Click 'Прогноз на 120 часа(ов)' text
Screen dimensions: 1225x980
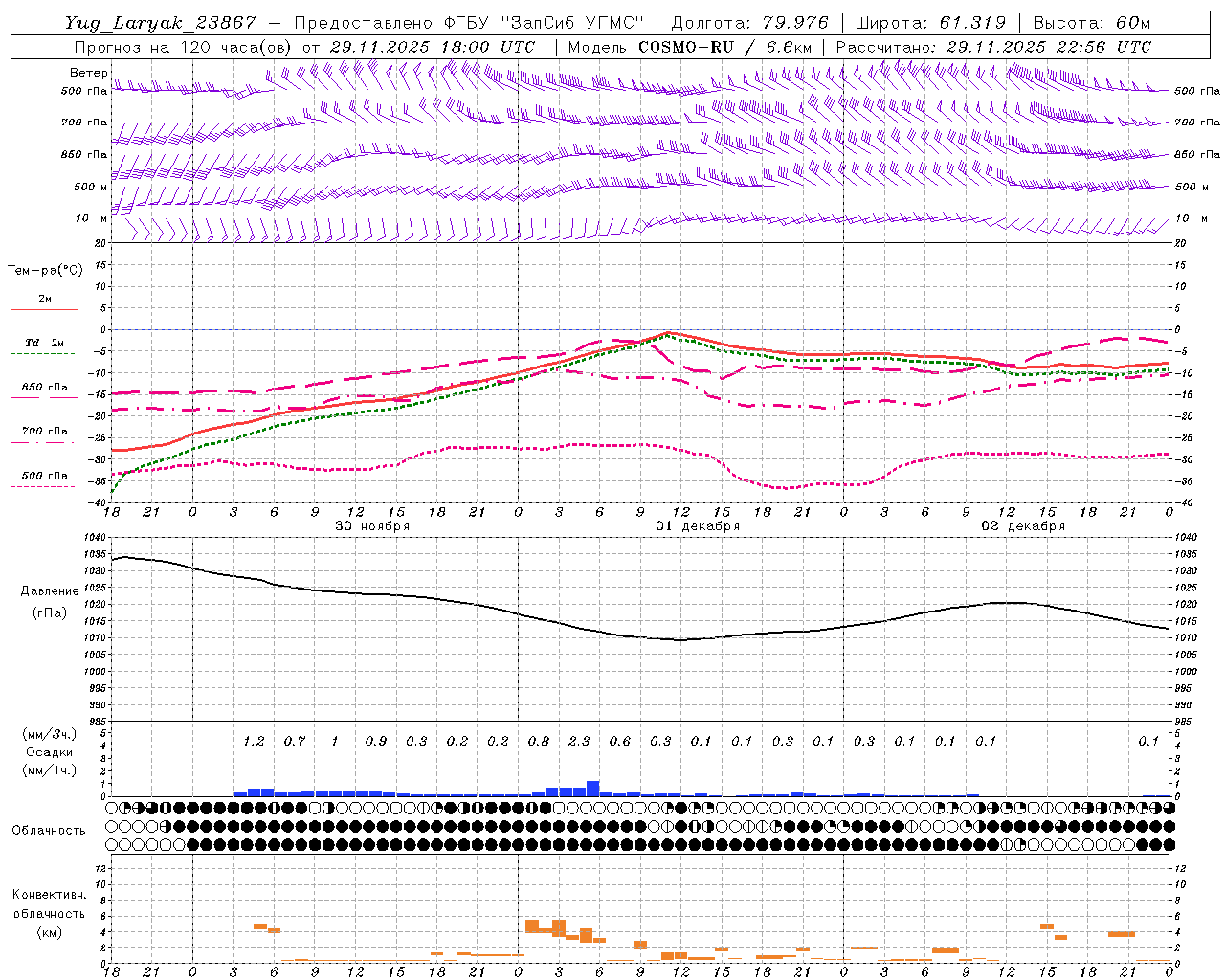pos(184,47)
